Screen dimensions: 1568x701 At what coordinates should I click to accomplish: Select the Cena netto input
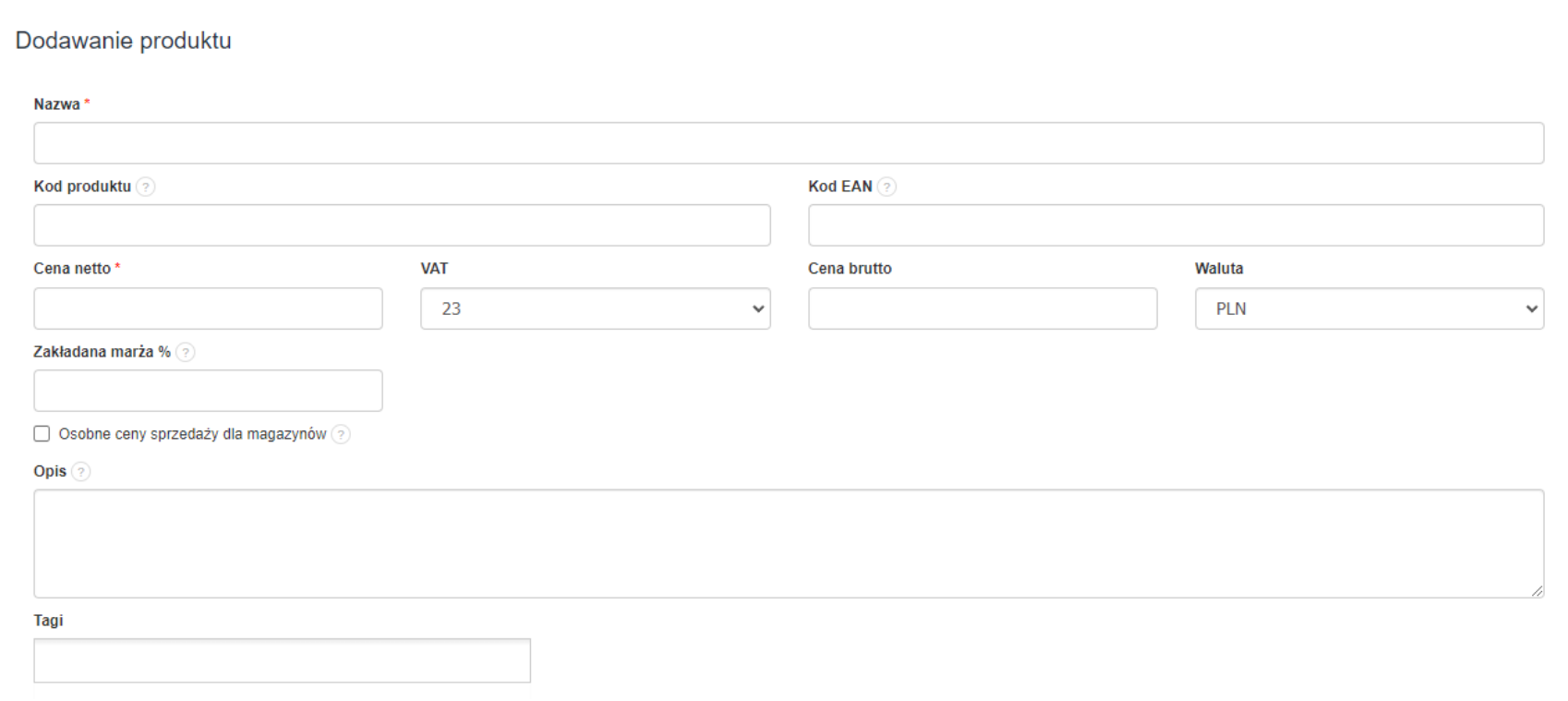[x=208, y=308]
